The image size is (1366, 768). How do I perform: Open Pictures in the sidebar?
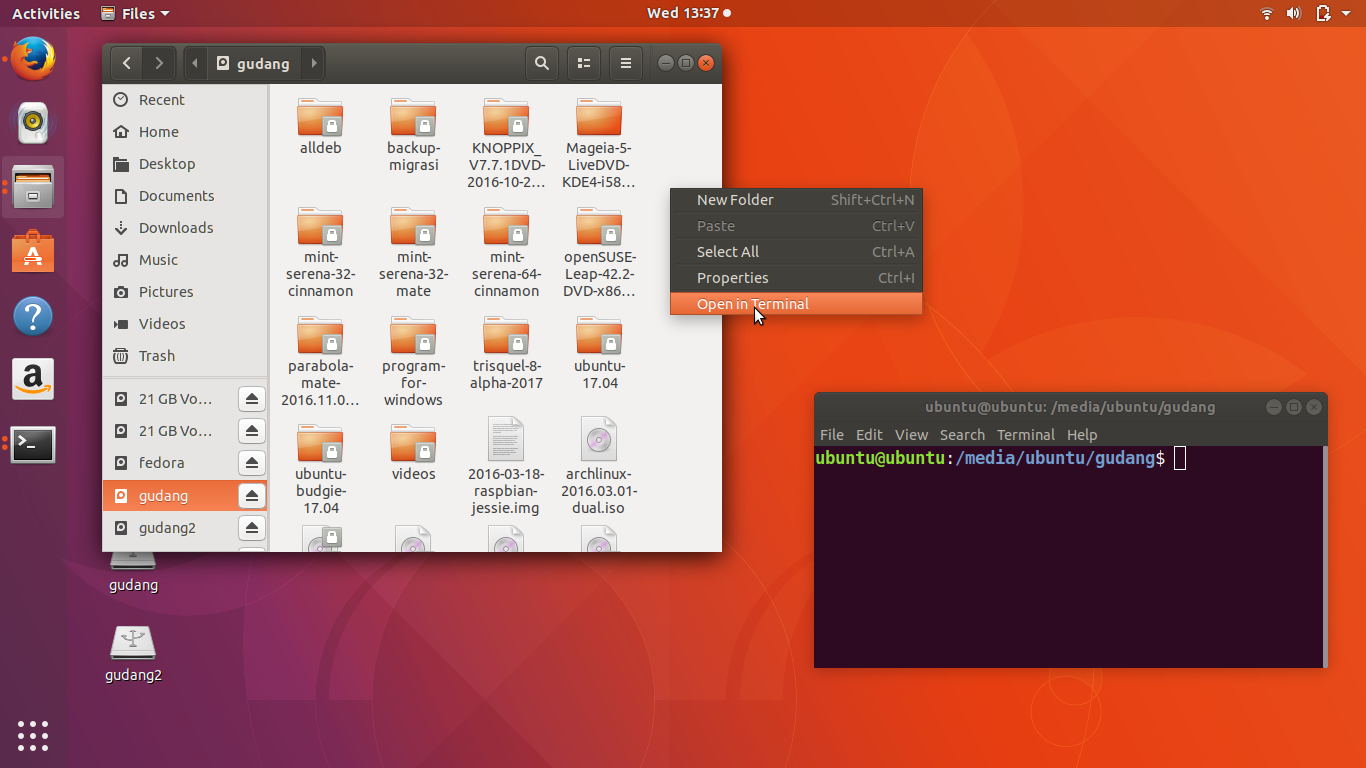point(185,292)
